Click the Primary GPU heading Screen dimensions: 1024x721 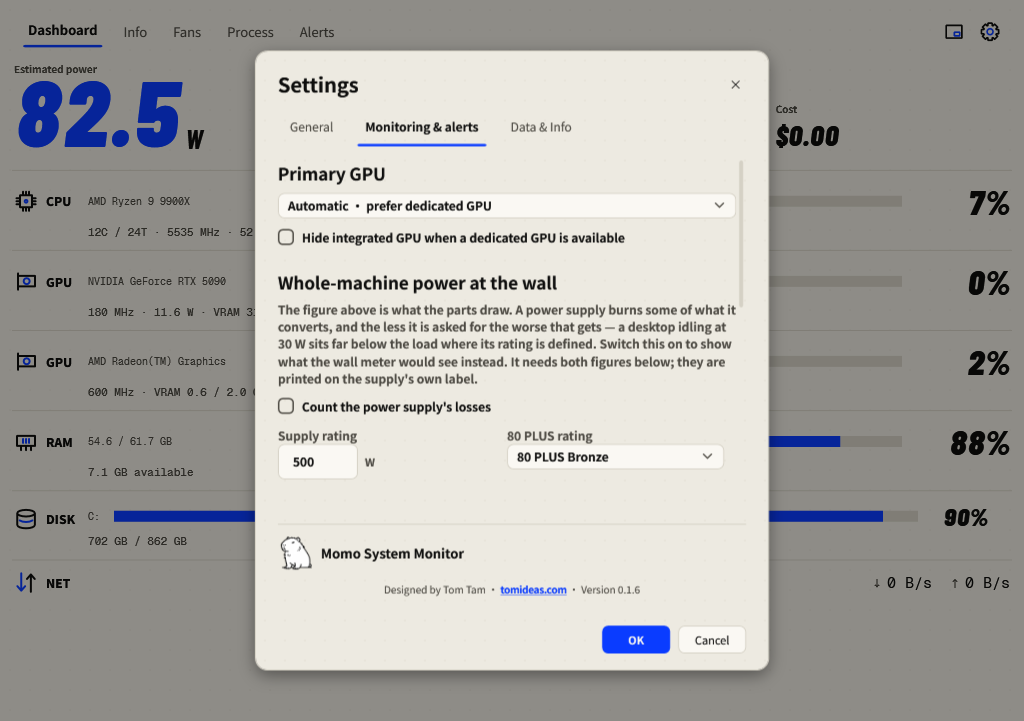point(332,174)
